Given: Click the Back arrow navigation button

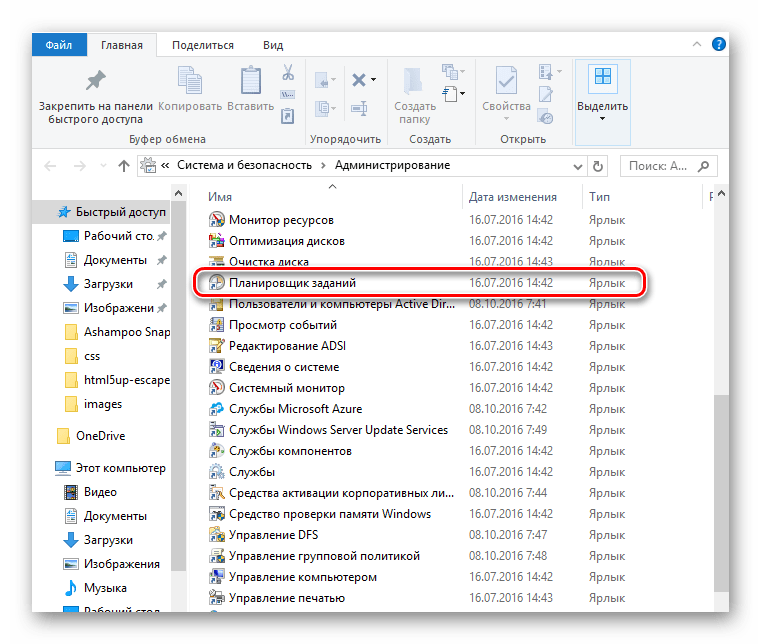Looking at the screenshot, I should (50, 166).
